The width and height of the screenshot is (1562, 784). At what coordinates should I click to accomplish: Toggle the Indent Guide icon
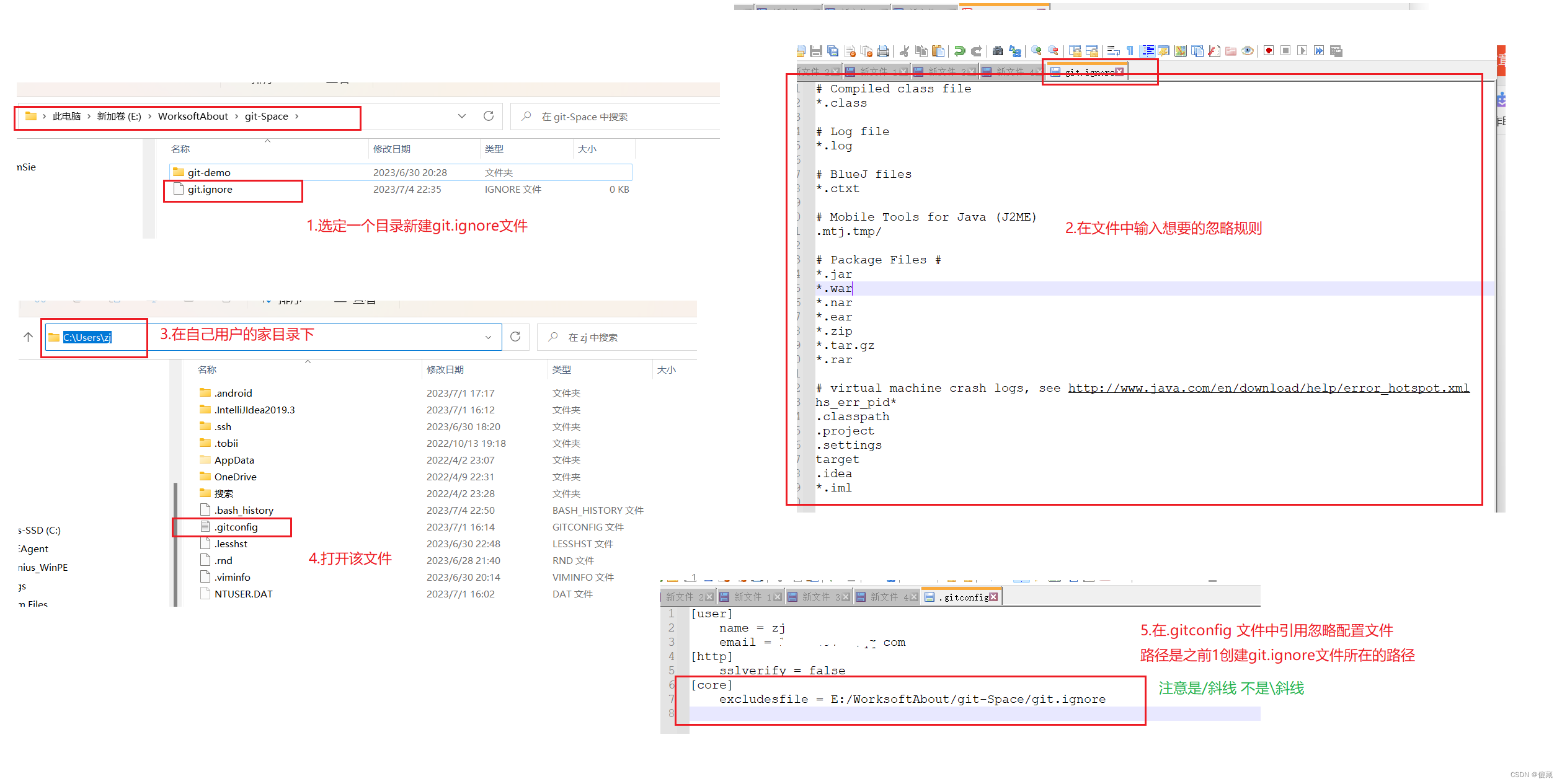1148,51
